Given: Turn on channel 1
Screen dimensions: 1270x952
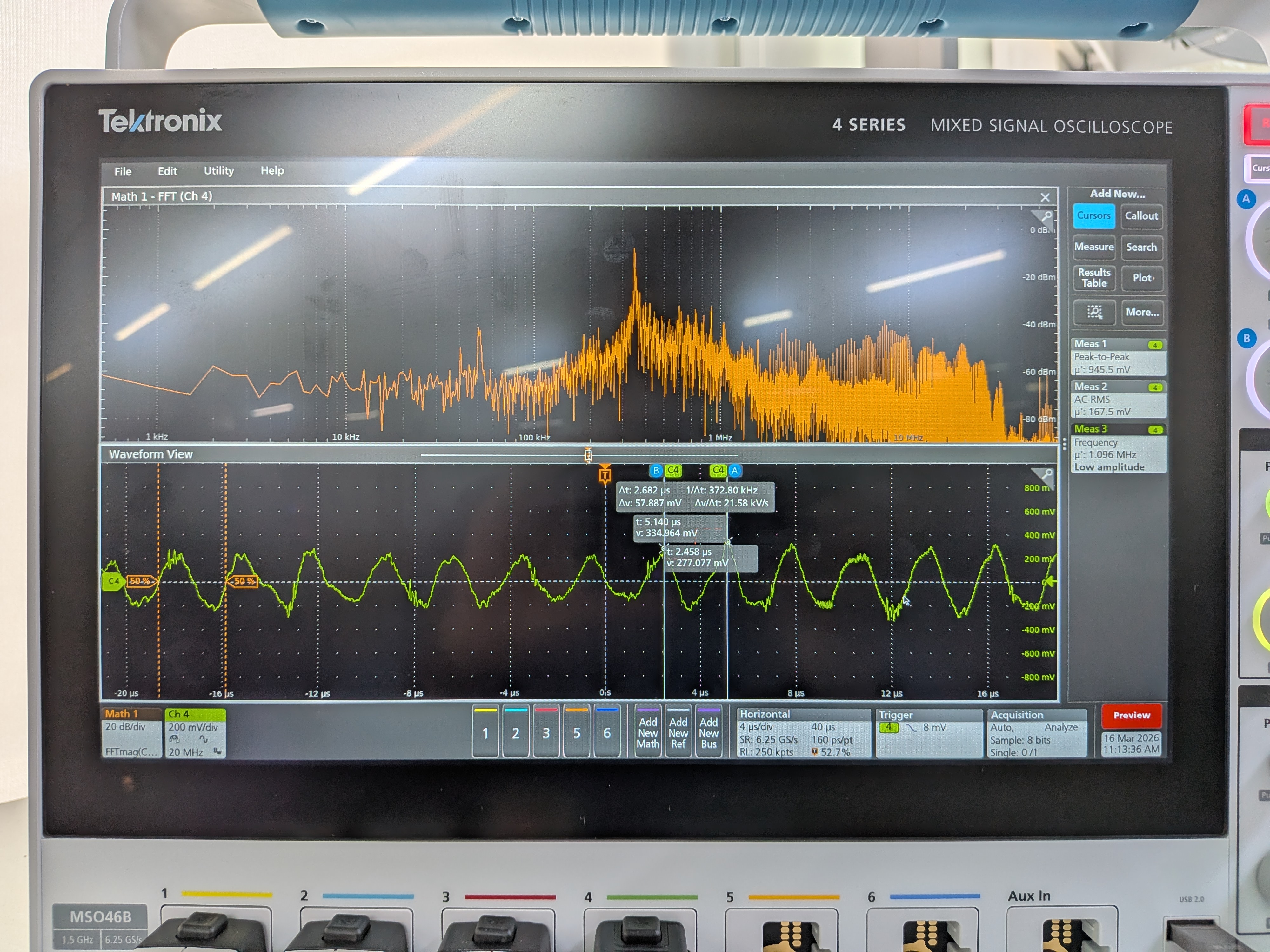Looking at the screenshot, I should (485, 732).
